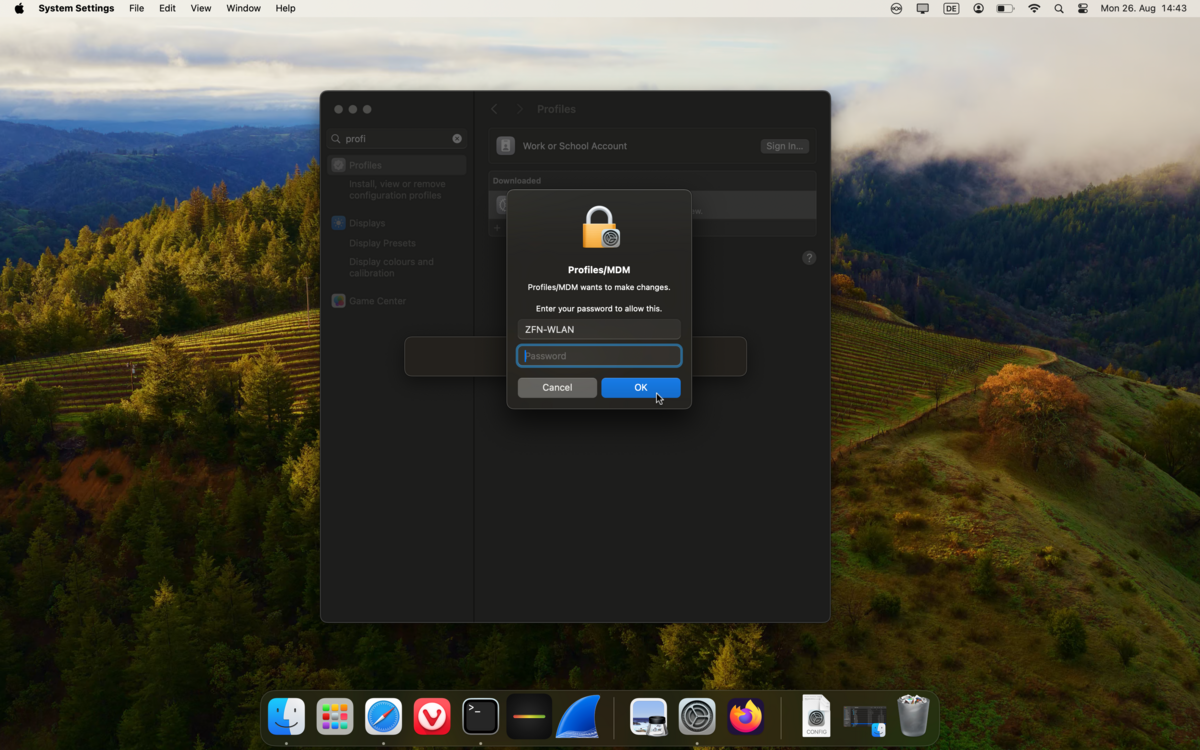Open Control Centre from menu bar
This screenshot has width=1200, height=750.
(1083, 8)
